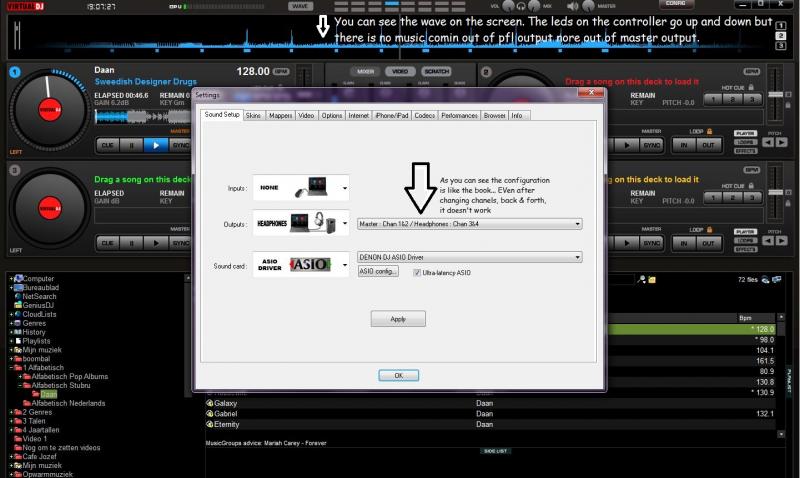Enable the LOOPS panel on deck 2

point(745,142)
